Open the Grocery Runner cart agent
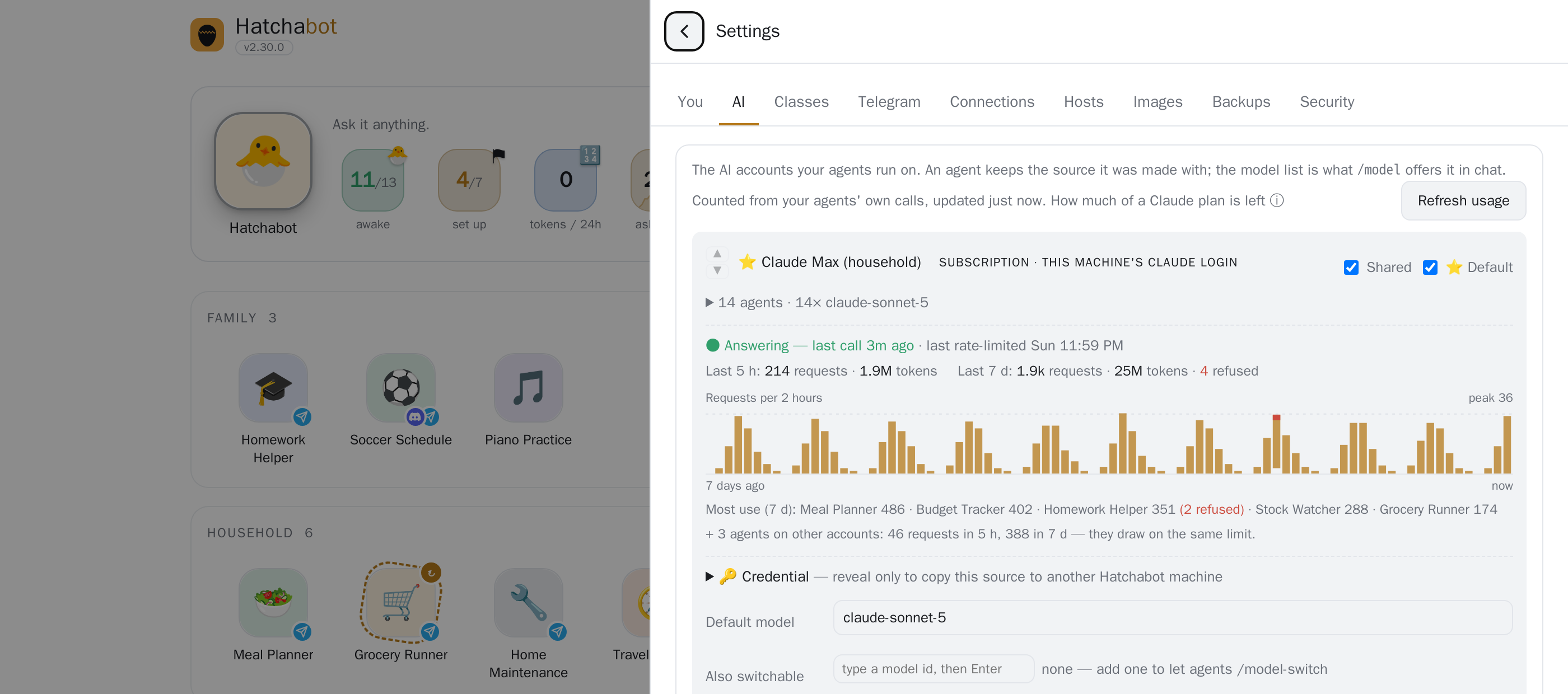 [400, 603]
